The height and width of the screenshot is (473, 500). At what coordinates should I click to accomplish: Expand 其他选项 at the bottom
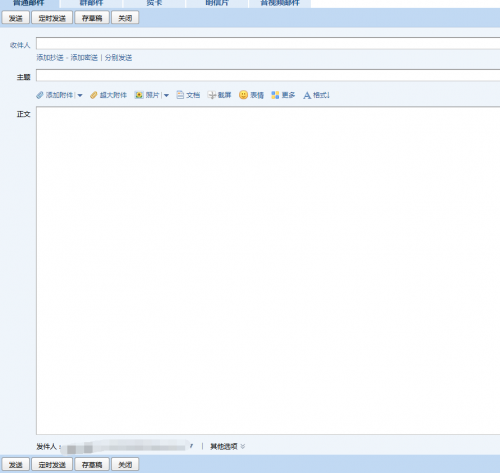[x=227, y=446]
